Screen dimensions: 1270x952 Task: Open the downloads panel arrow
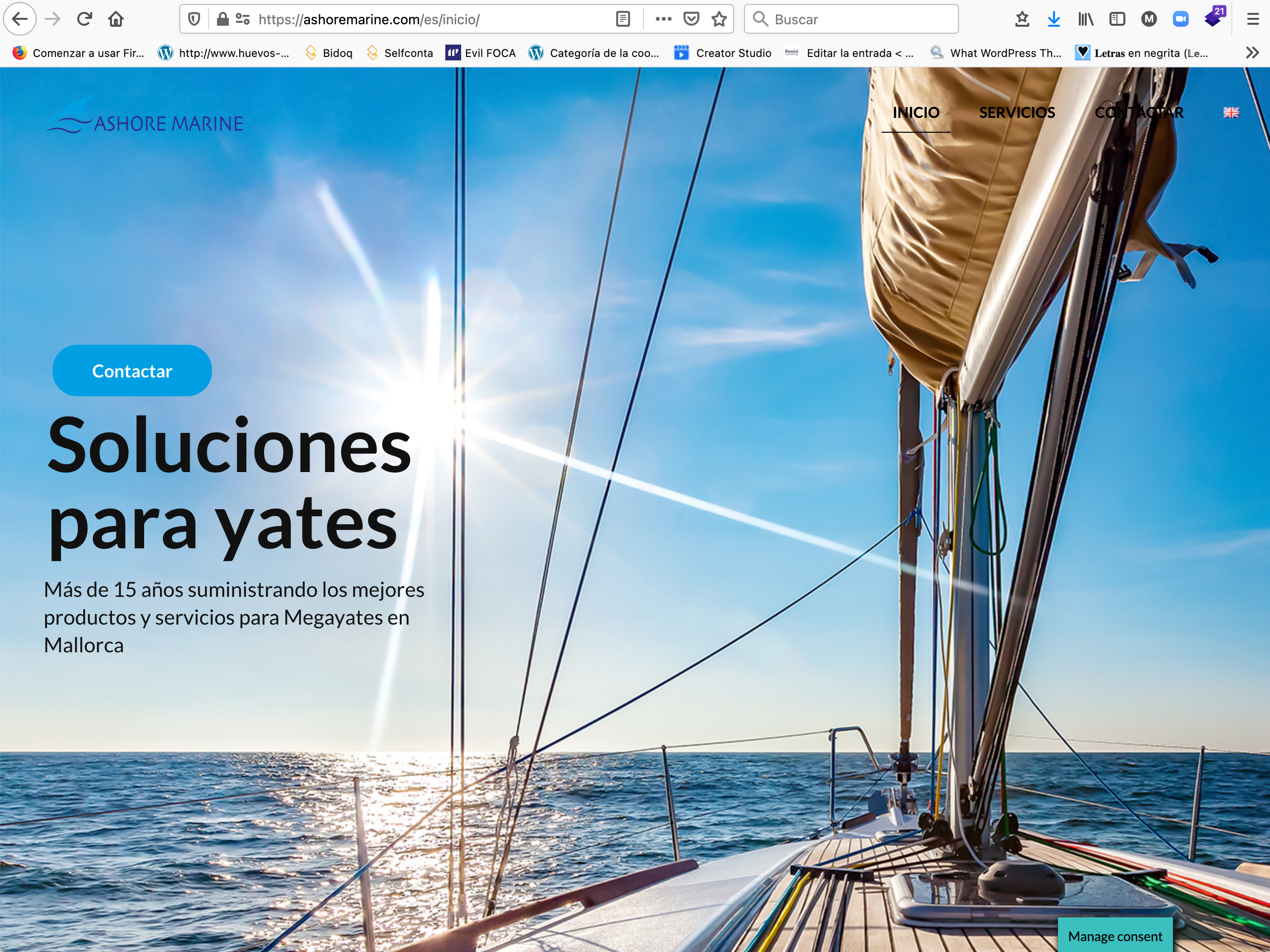(1054, 19)
